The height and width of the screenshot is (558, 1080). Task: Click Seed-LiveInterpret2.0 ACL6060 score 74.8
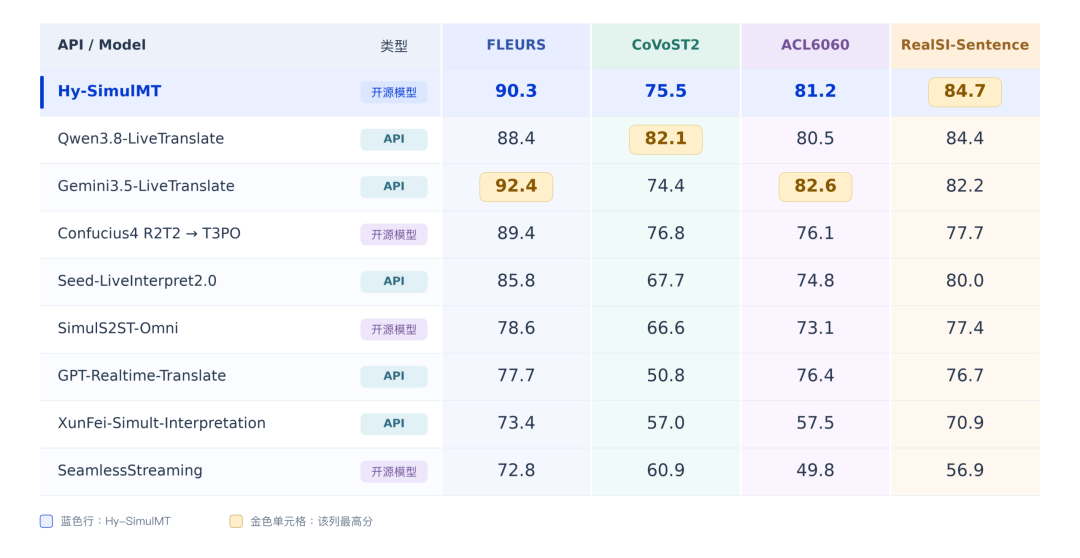(x=815, y=281)
